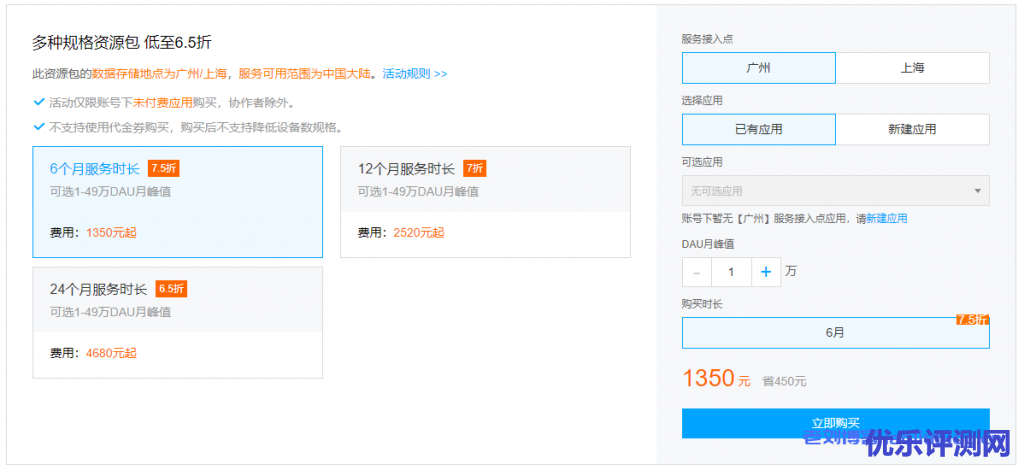
Task: Choose the 新建应用 option
Action: tap(912, 129)
